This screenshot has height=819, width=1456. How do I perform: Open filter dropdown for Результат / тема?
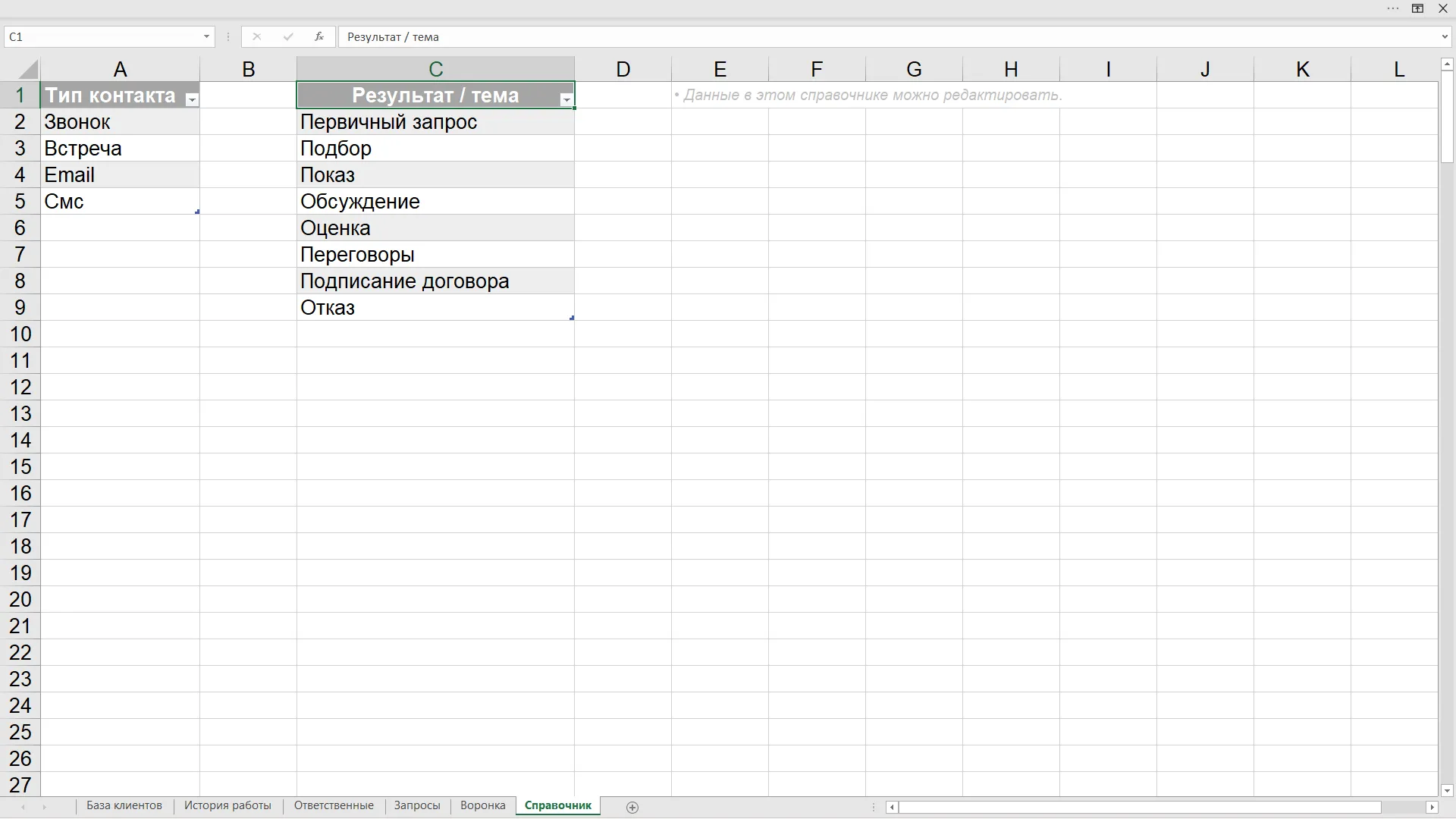[x=566, y=99]
